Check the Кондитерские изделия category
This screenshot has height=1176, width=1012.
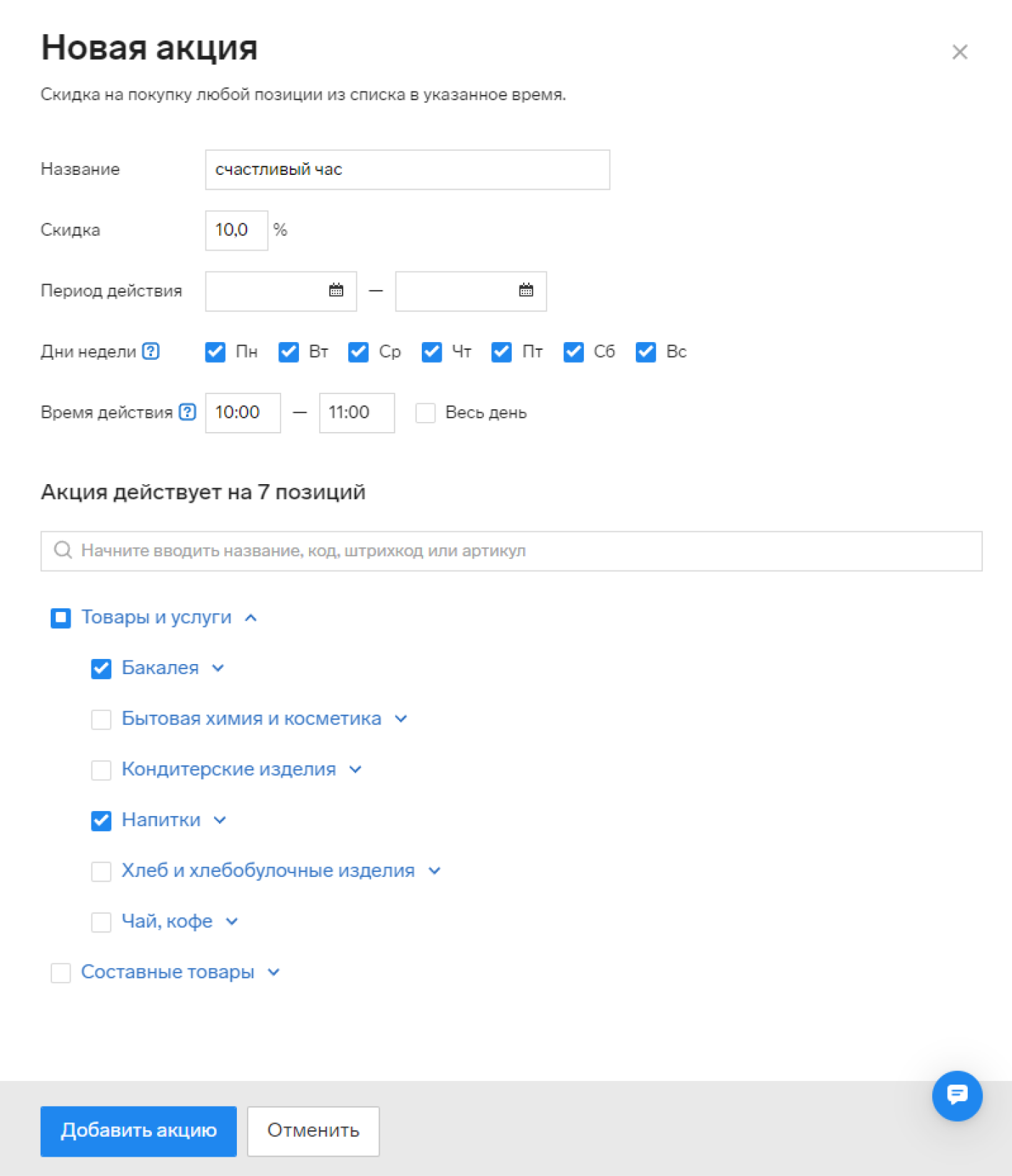(101, 770)
